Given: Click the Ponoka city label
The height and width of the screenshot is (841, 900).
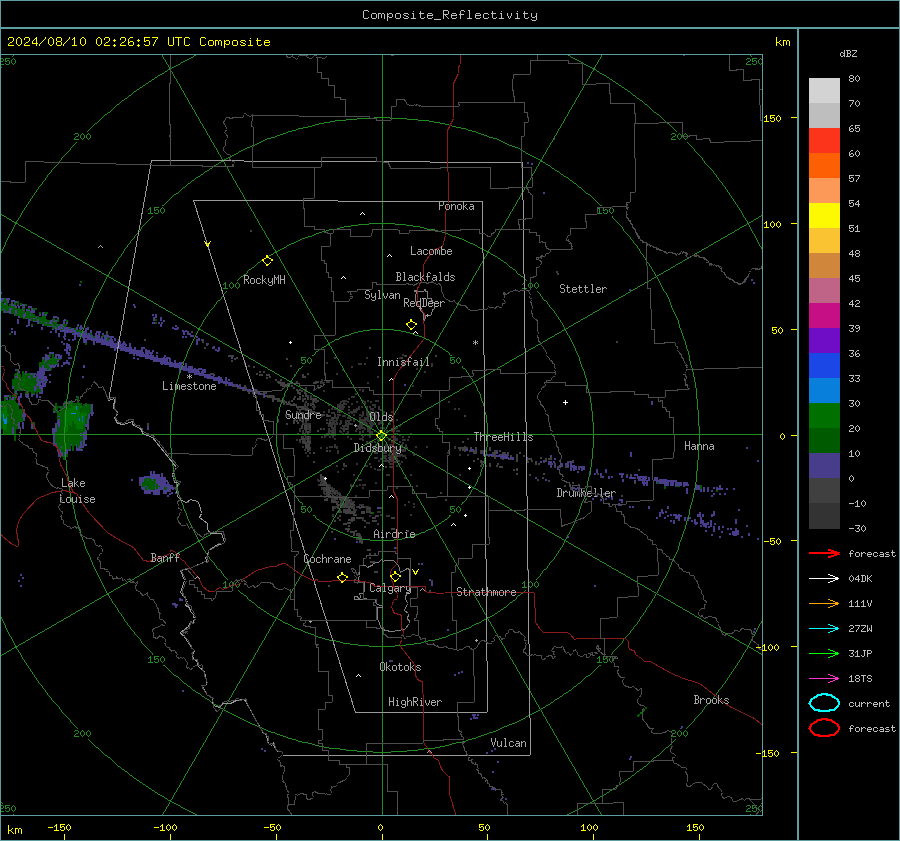Looking at the screenshot, I should [x=456, y=206].
